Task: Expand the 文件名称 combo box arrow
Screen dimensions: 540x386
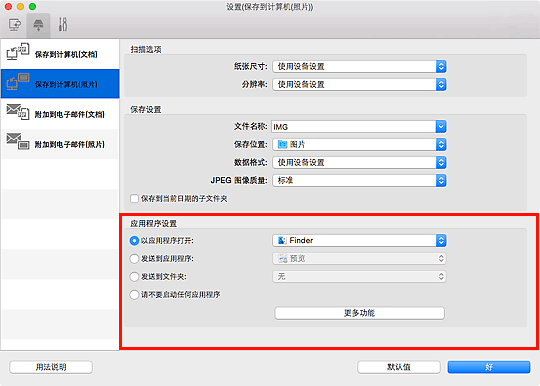Action: click(x=441, y=127)
